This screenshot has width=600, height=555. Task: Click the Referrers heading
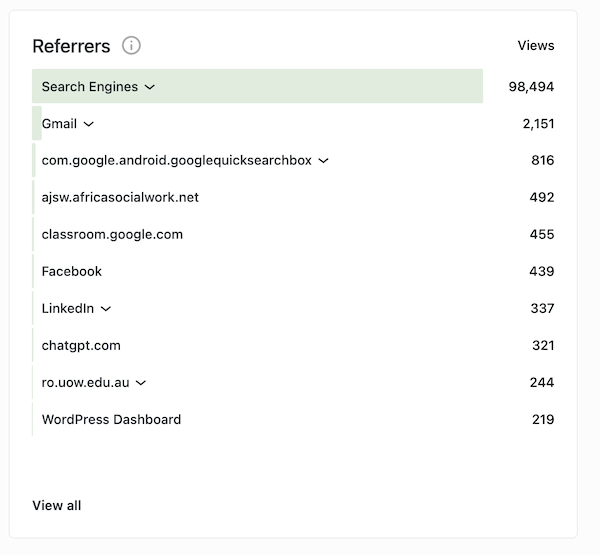pyautogui.click(x=71, y=46)
